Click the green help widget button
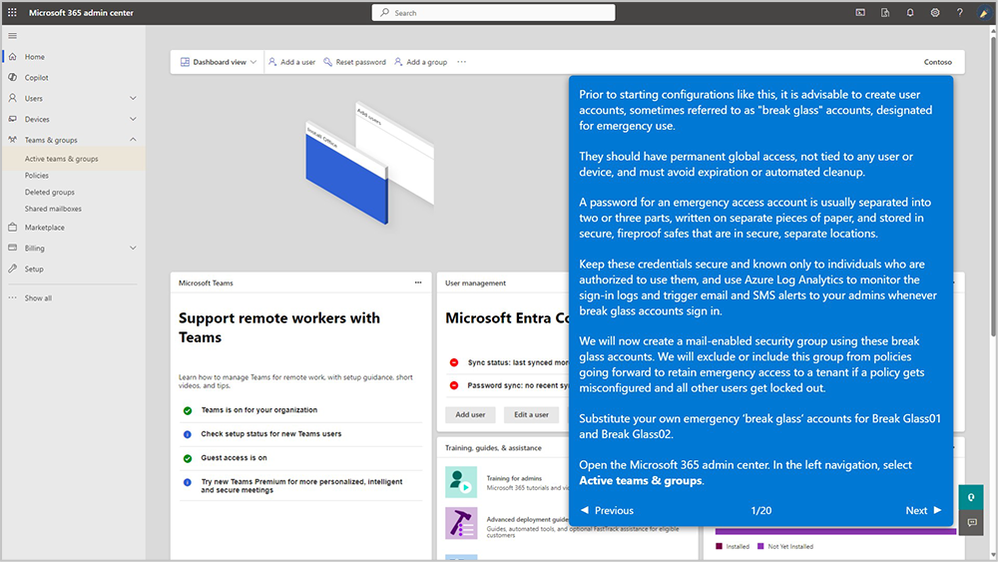The height and width of the screenshot is (562, 998). (971, 497)
